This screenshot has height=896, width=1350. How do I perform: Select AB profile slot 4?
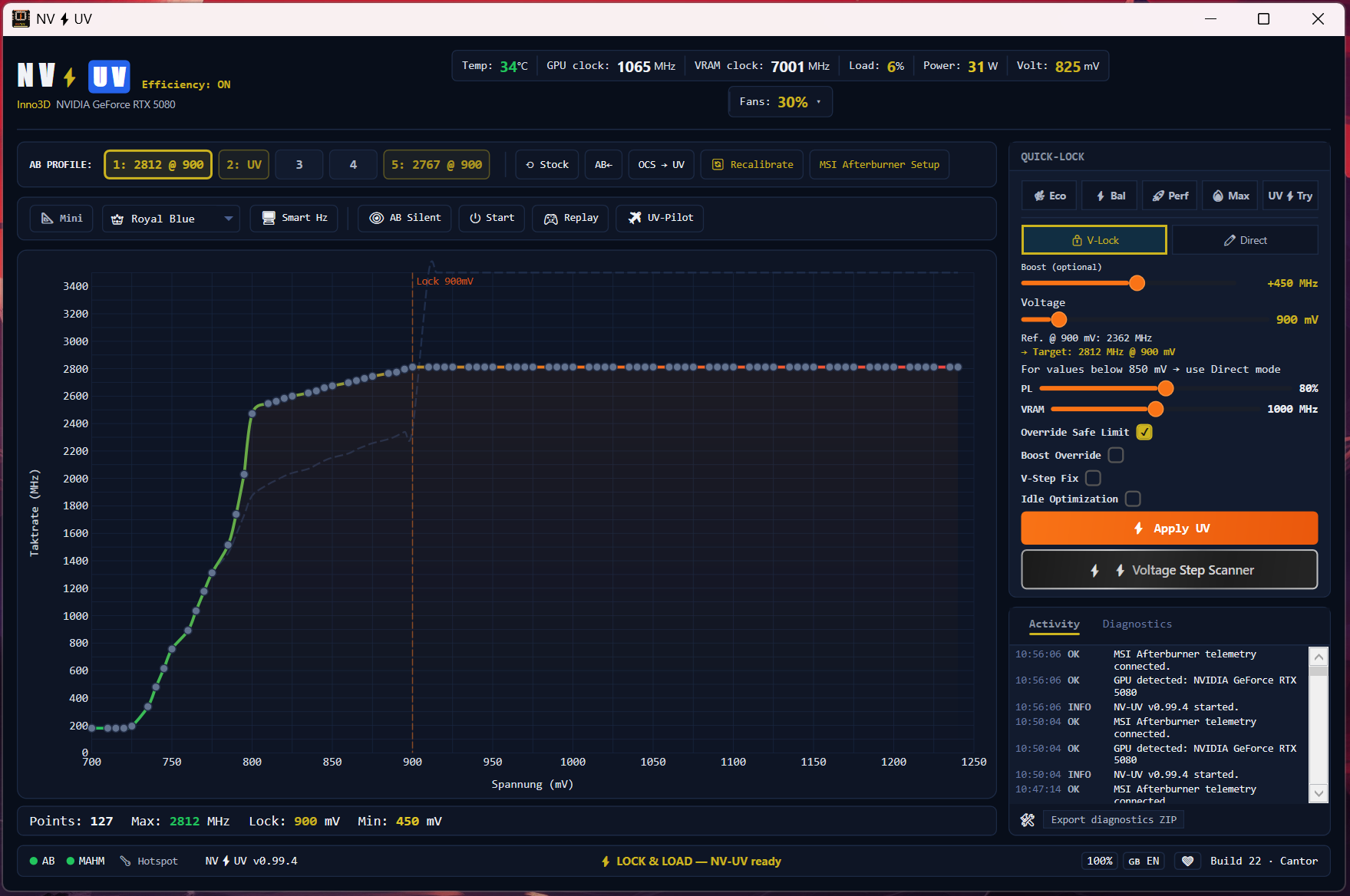pyautogui.click(x=353, y=165)
